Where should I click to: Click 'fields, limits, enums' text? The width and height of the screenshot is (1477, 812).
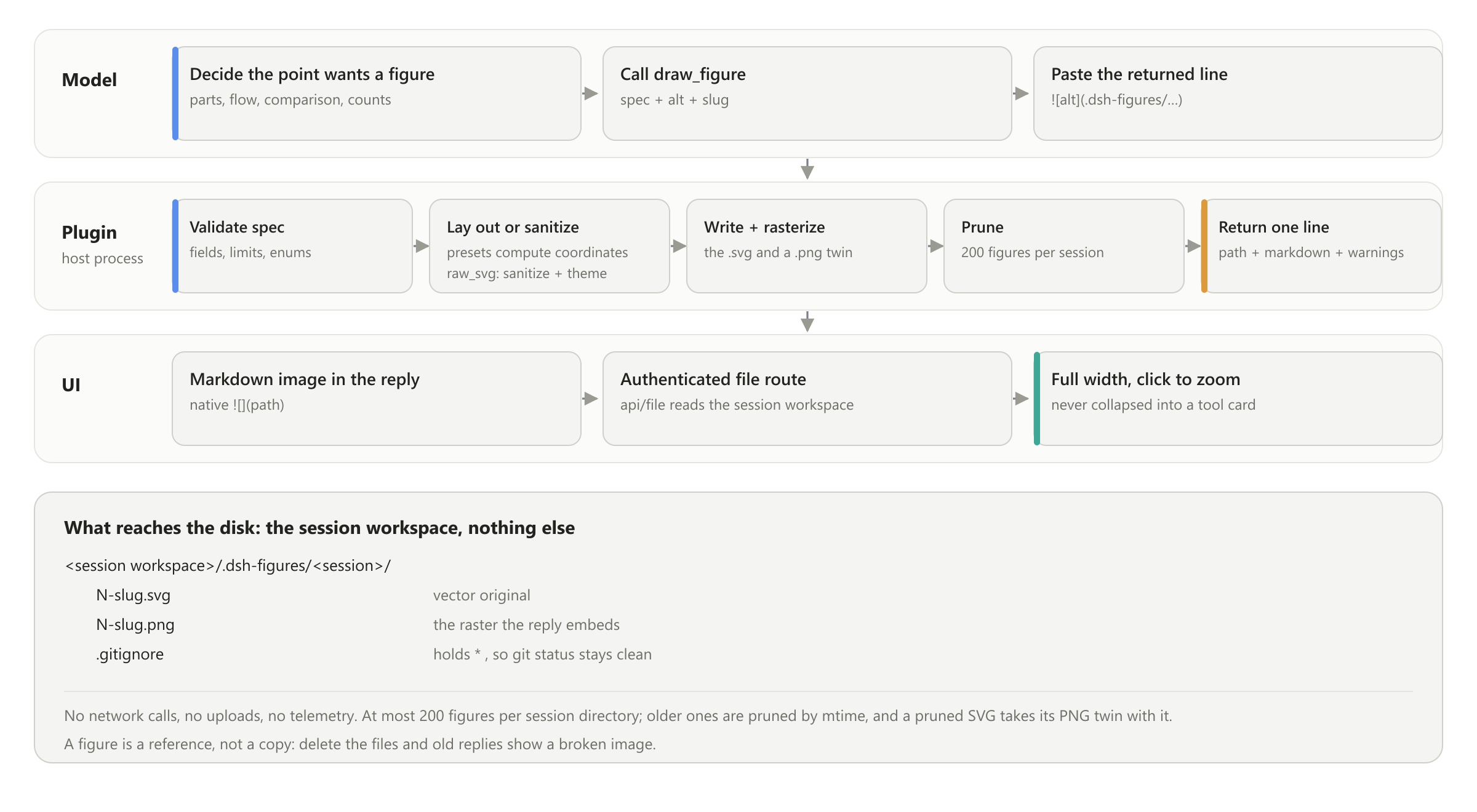coord(250,252)
